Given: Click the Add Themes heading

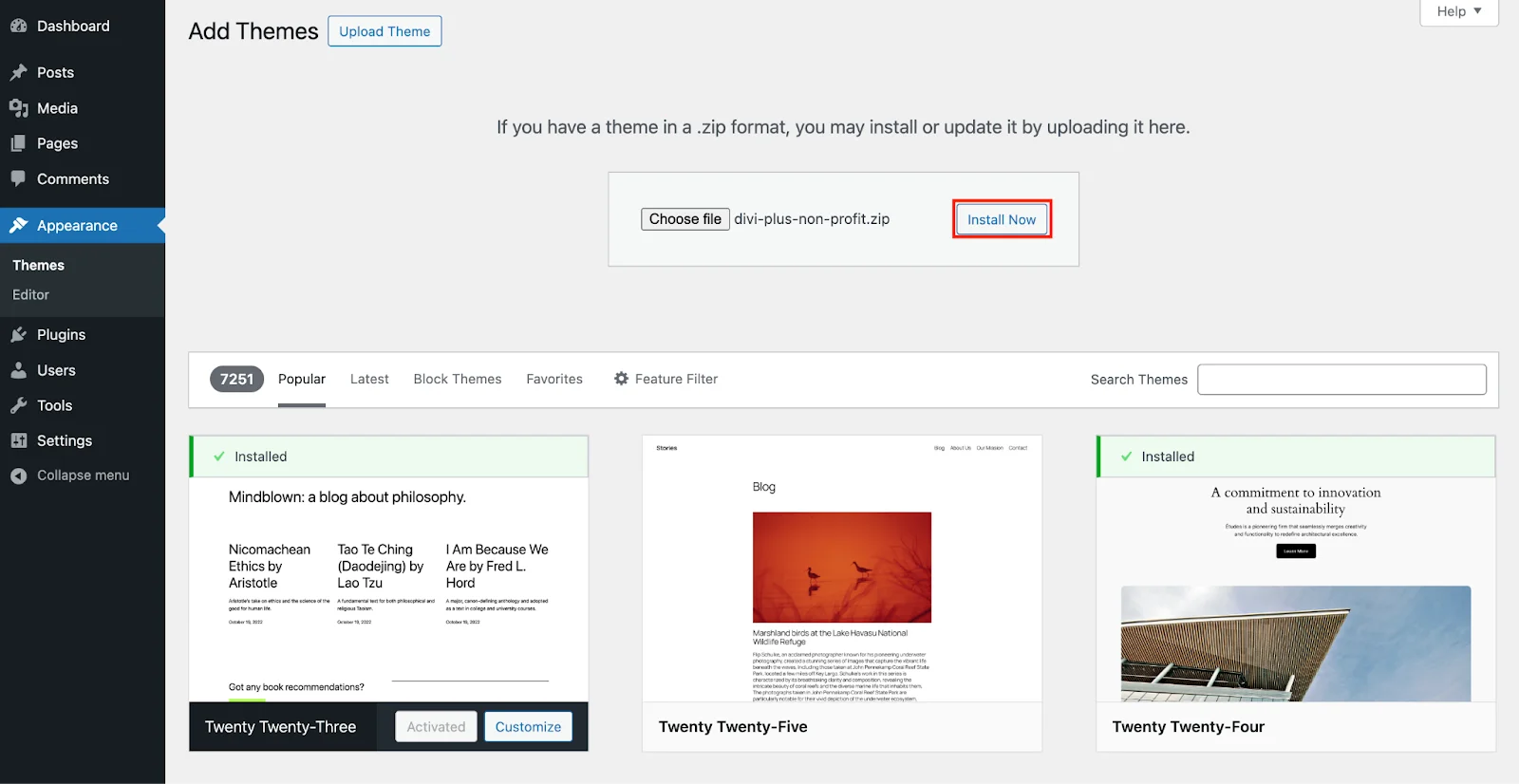Looking at the screenshot, I should (x=253, y=31).
